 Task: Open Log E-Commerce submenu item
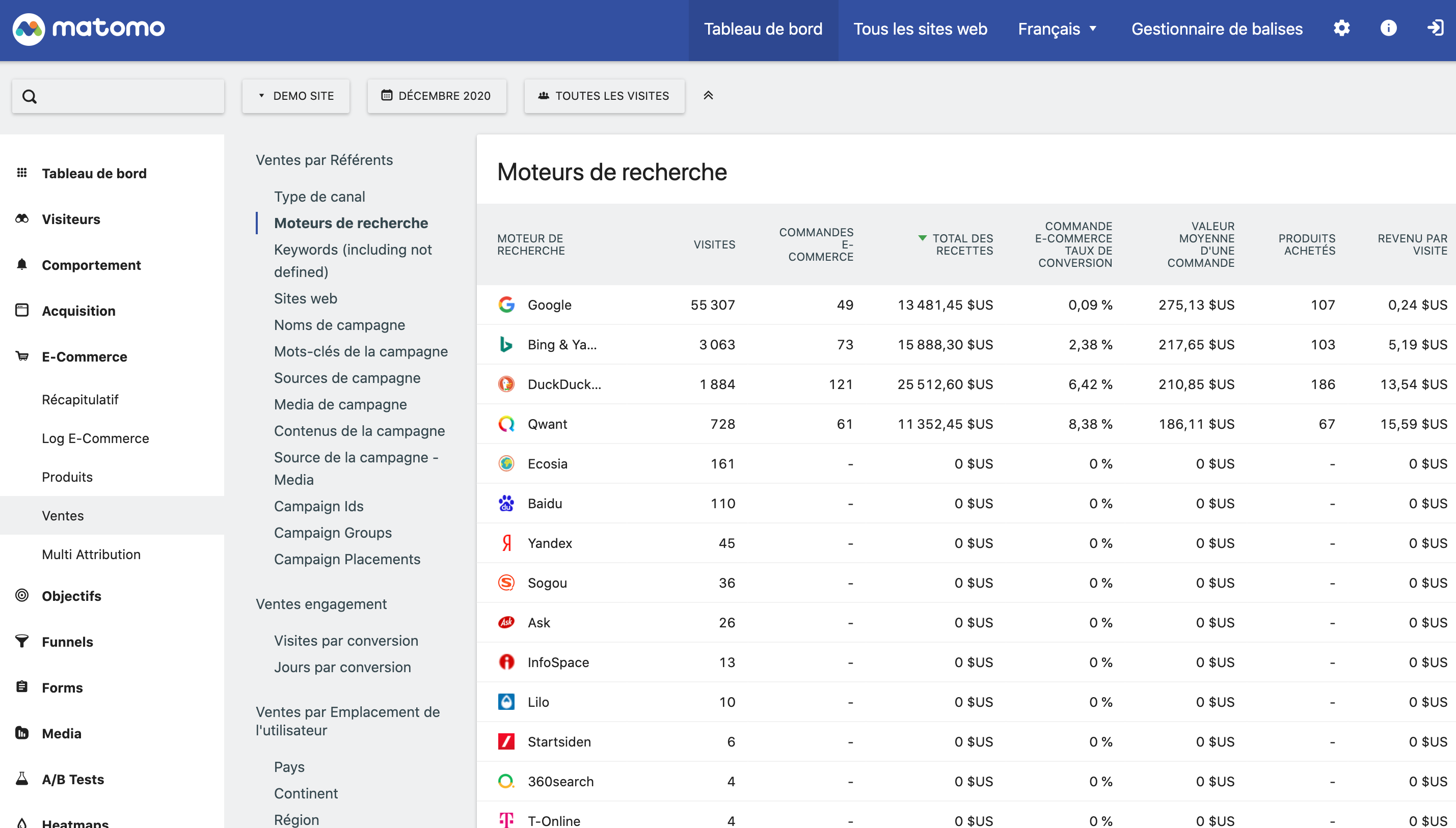pos(95,438)
